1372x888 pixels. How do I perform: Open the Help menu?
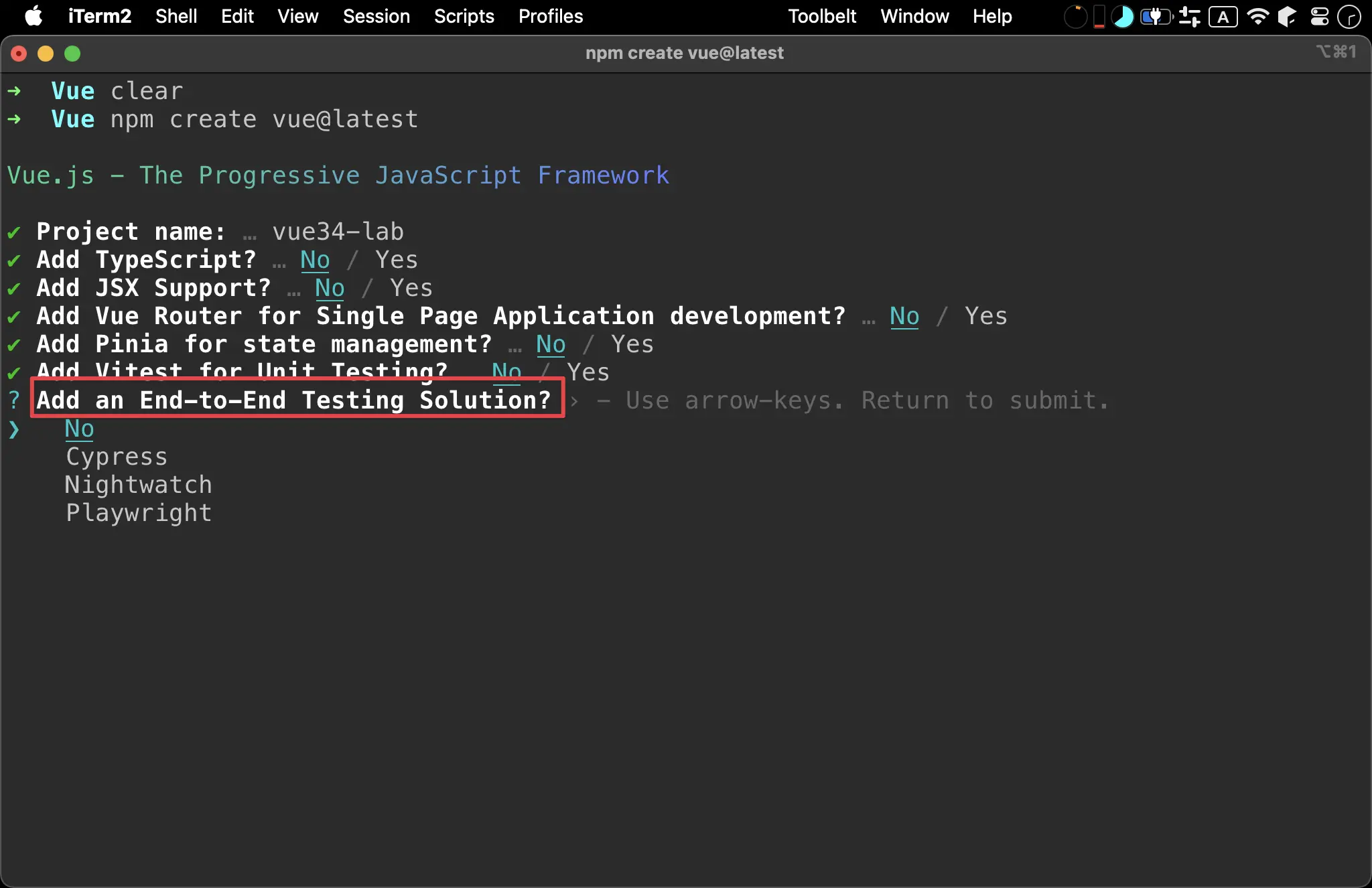(992, 16)
